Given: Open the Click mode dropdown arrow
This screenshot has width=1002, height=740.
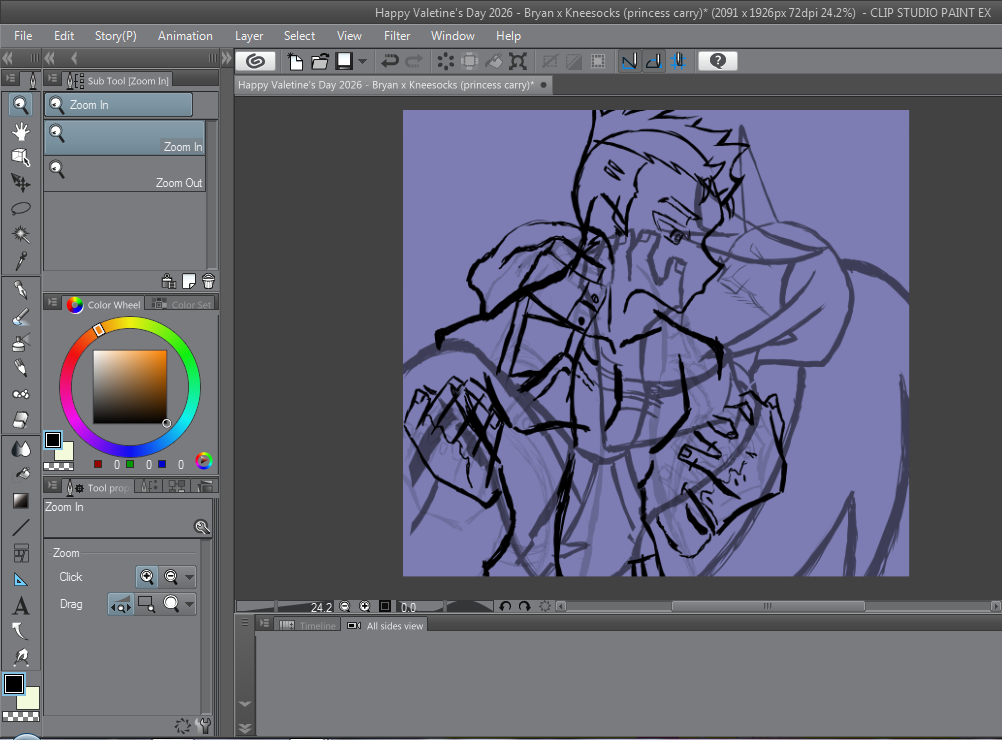Looking at the screenshot, I should [x=189, y=577].
